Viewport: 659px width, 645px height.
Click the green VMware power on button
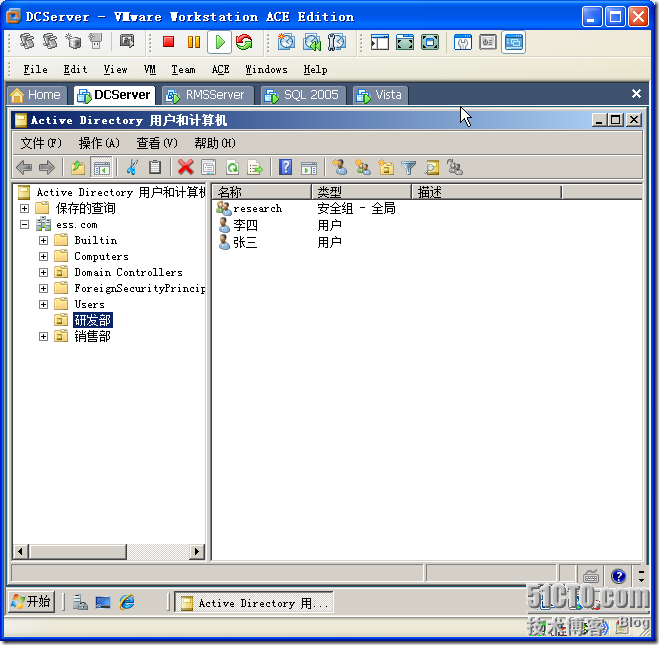219,42
